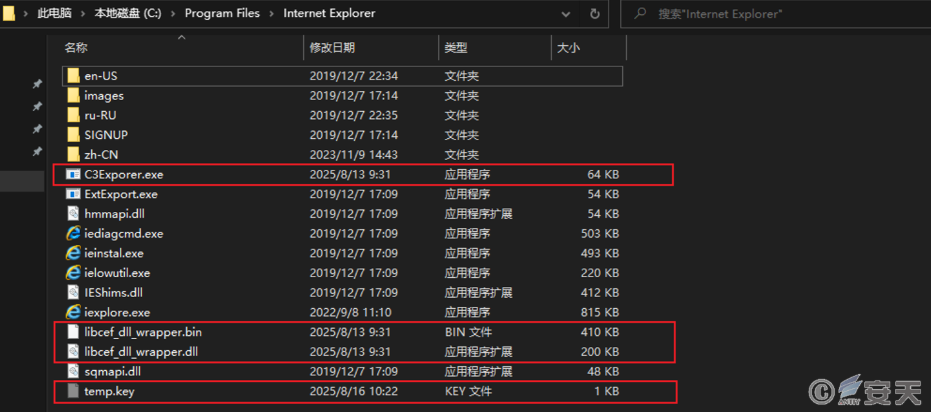Open the en-US folder icon
The height and width of the screenshot is (412, 931).
coord(73,76)
